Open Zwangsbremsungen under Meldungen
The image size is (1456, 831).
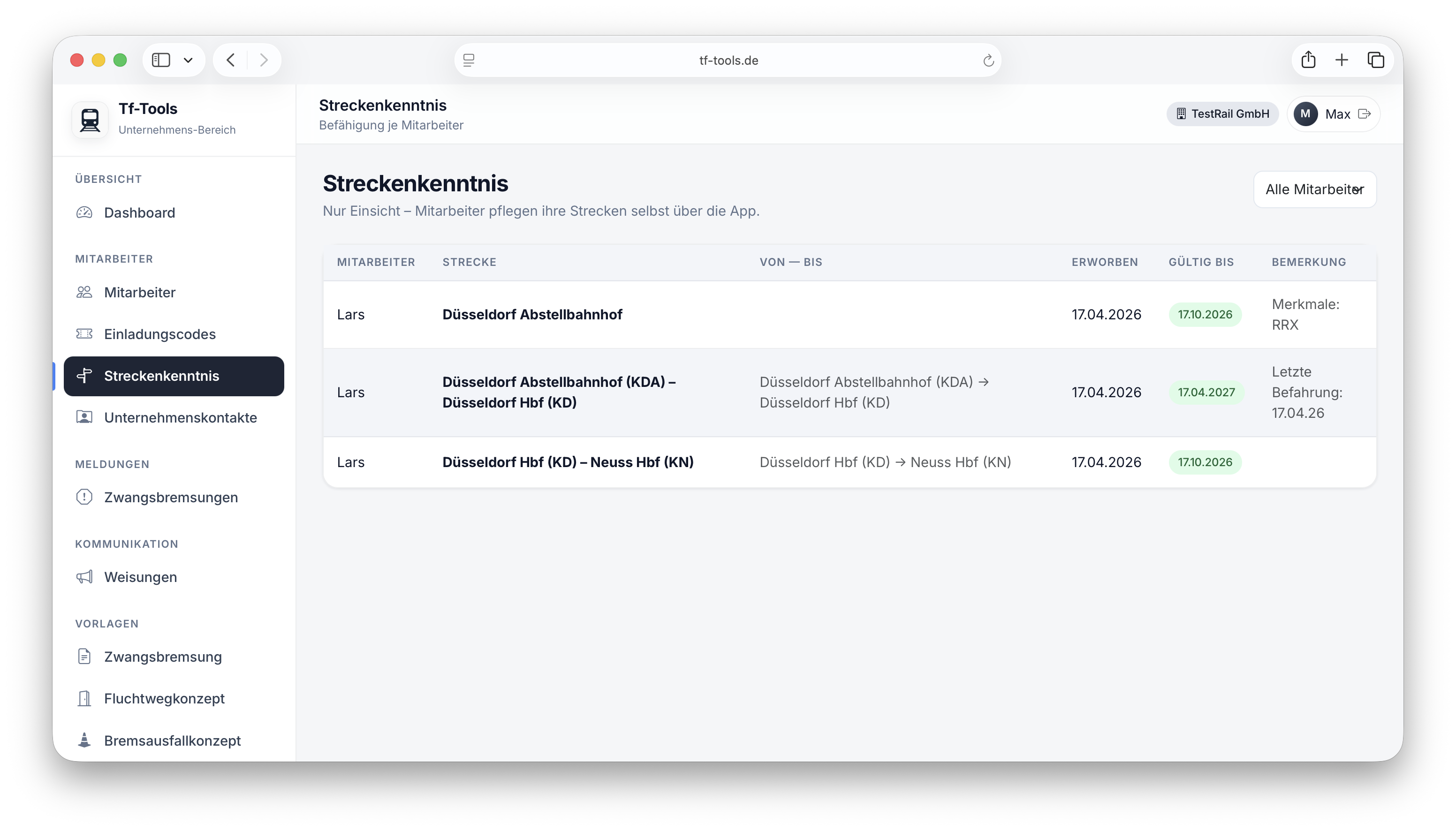[171, 498]
